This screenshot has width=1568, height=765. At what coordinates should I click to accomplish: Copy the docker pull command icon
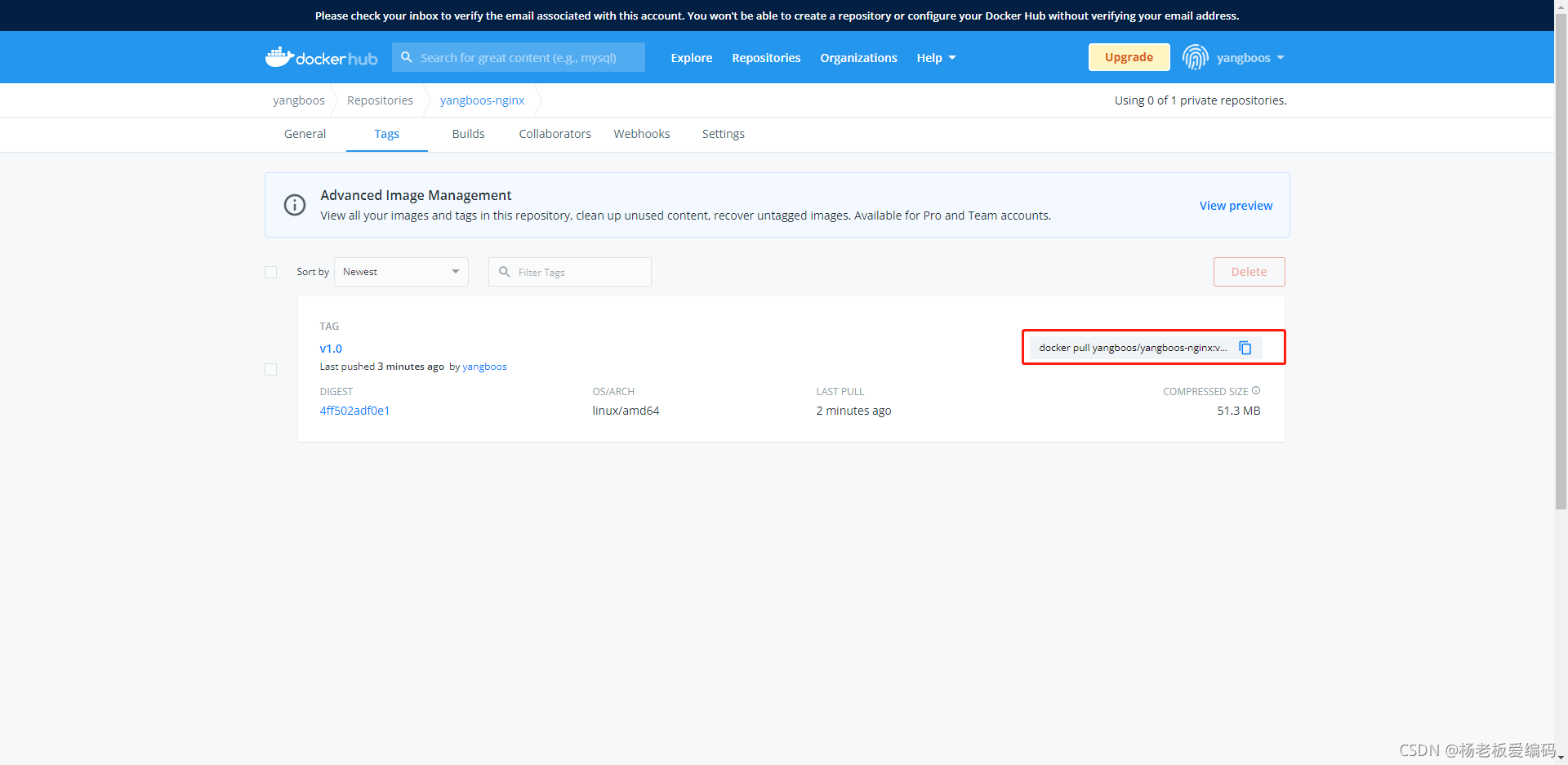pyautogui.click(x=1245, y=348)
